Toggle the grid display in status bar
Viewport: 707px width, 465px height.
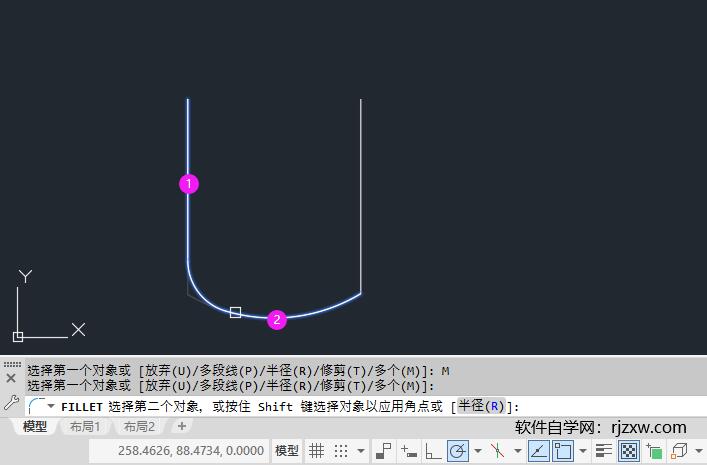(317, 451)
